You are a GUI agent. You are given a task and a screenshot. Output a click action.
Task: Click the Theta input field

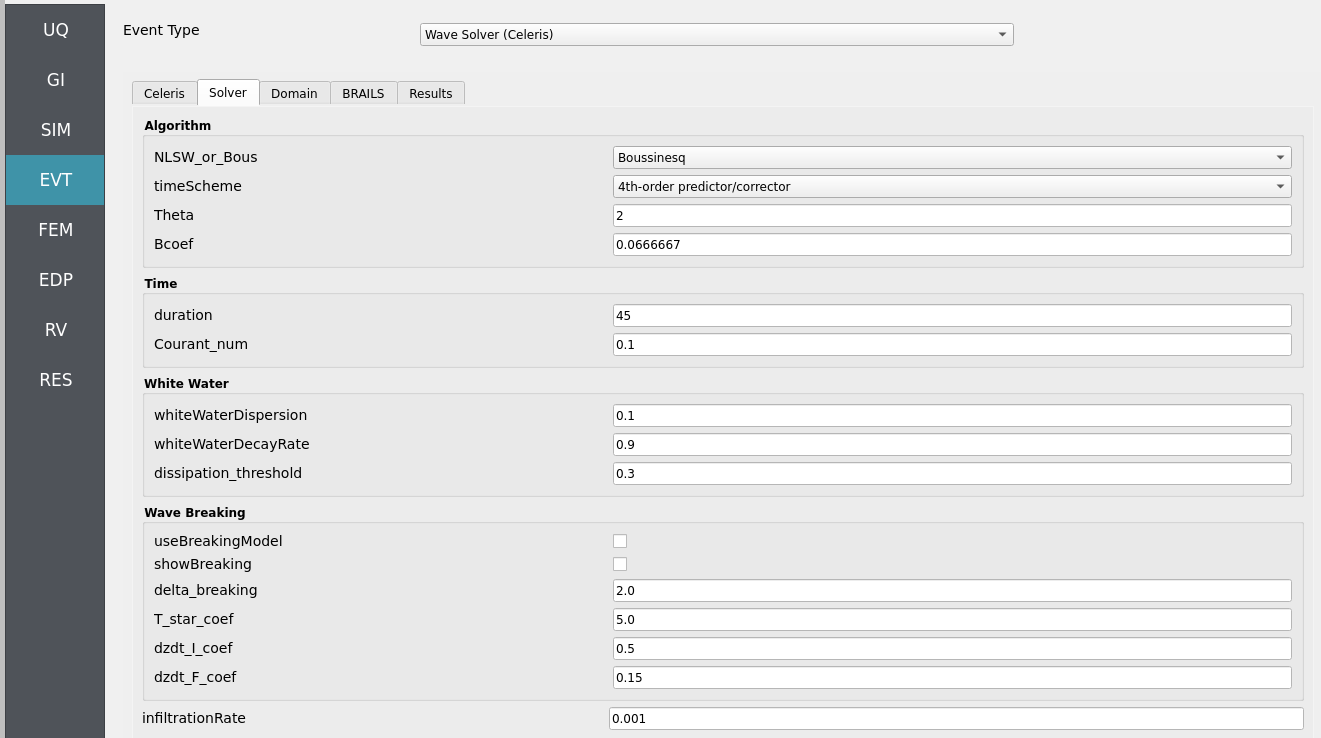[952, 215]
